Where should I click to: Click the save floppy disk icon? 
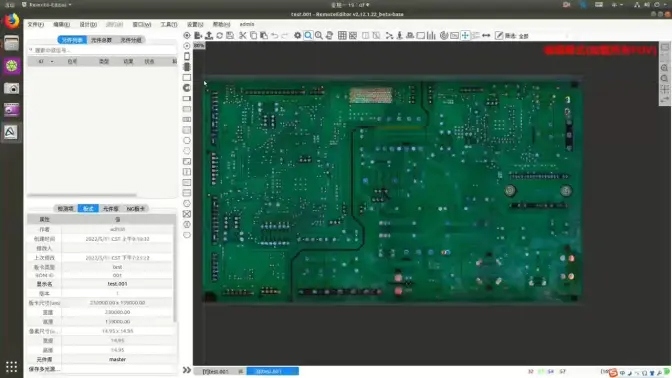tap(230, 36)
